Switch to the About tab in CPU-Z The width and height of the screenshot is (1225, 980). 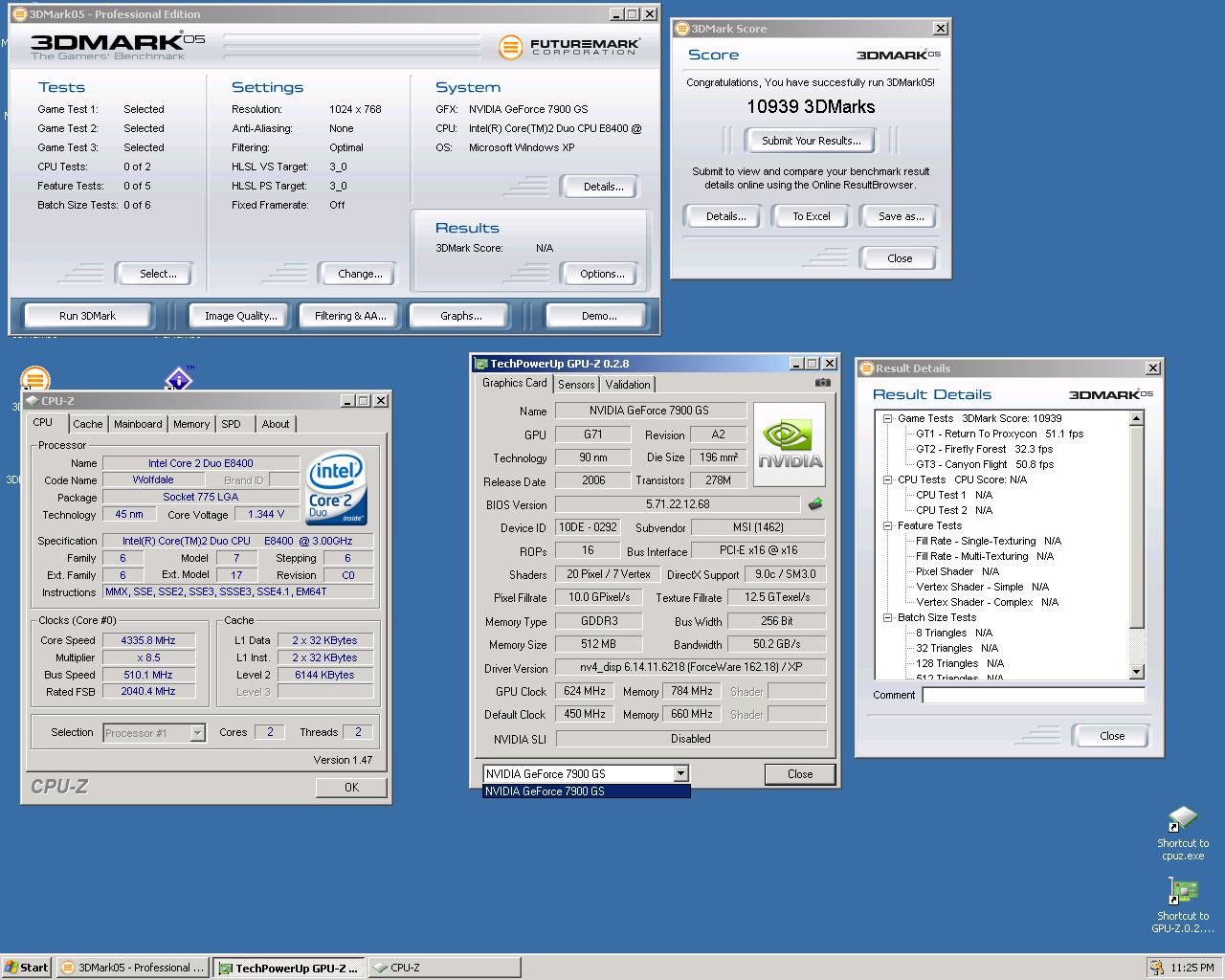pos(276,424)
